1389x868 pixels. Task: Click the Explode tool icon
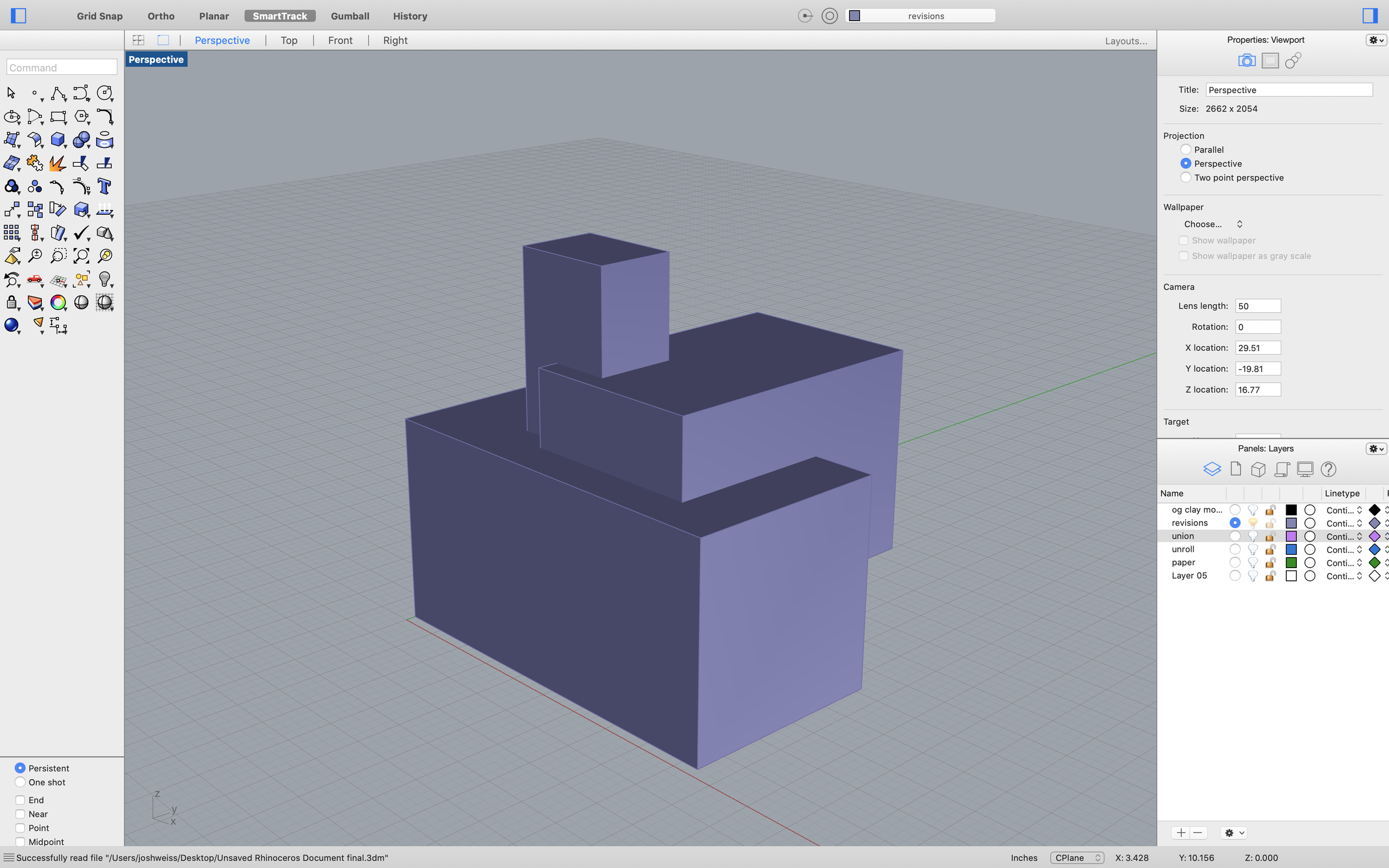[x=57, y=163]
